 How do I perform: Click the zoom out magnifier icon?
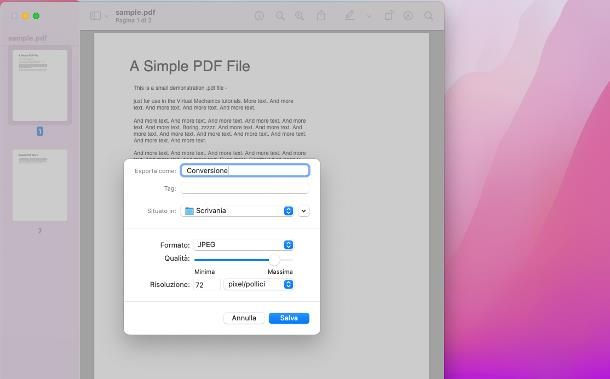[x=280, y=16]
